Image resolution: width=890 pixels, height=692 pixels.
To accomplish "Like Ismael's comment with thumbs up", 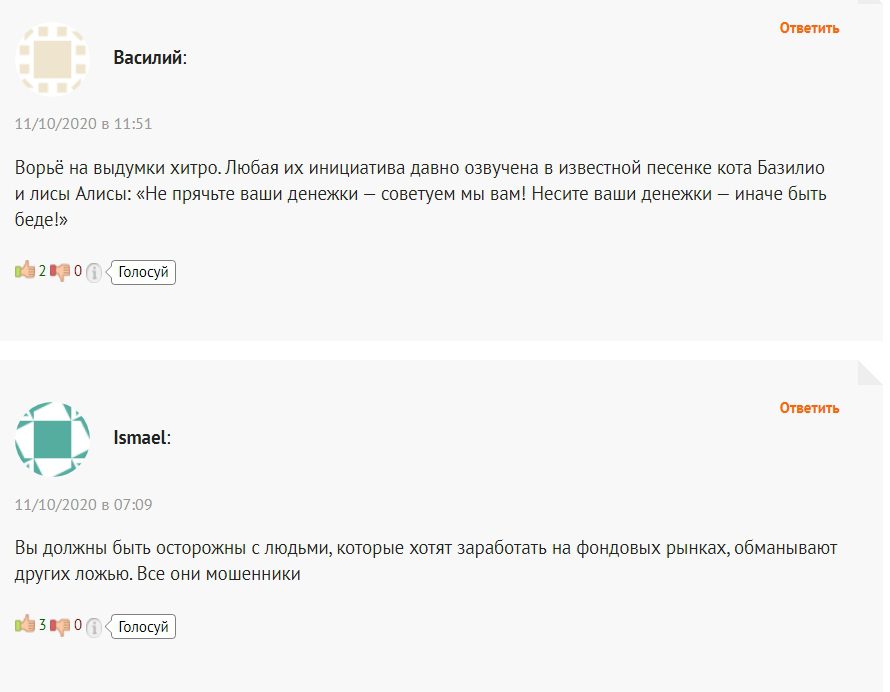I will (x=25, y=627).
